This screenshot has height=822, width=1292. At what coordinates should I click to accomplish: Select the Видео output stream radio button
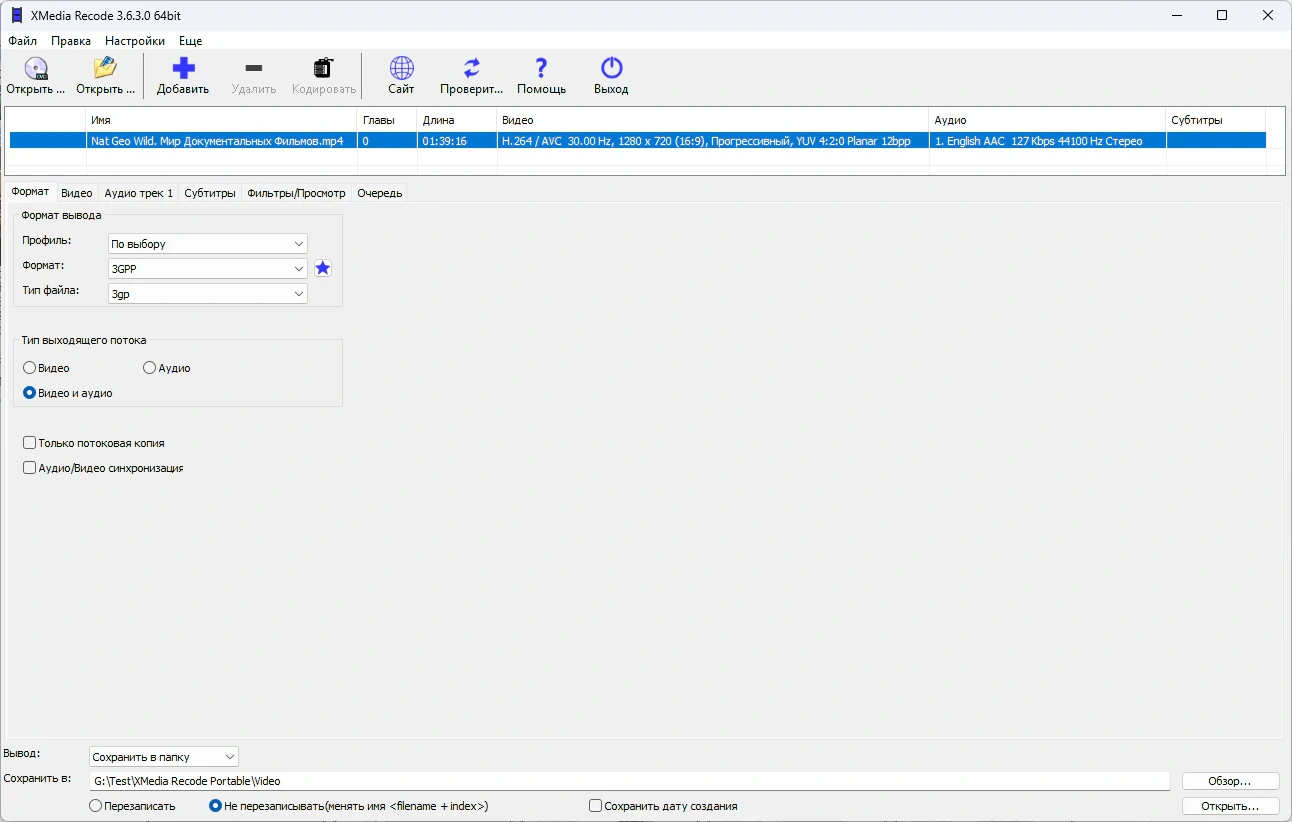(x=29, y=368)
